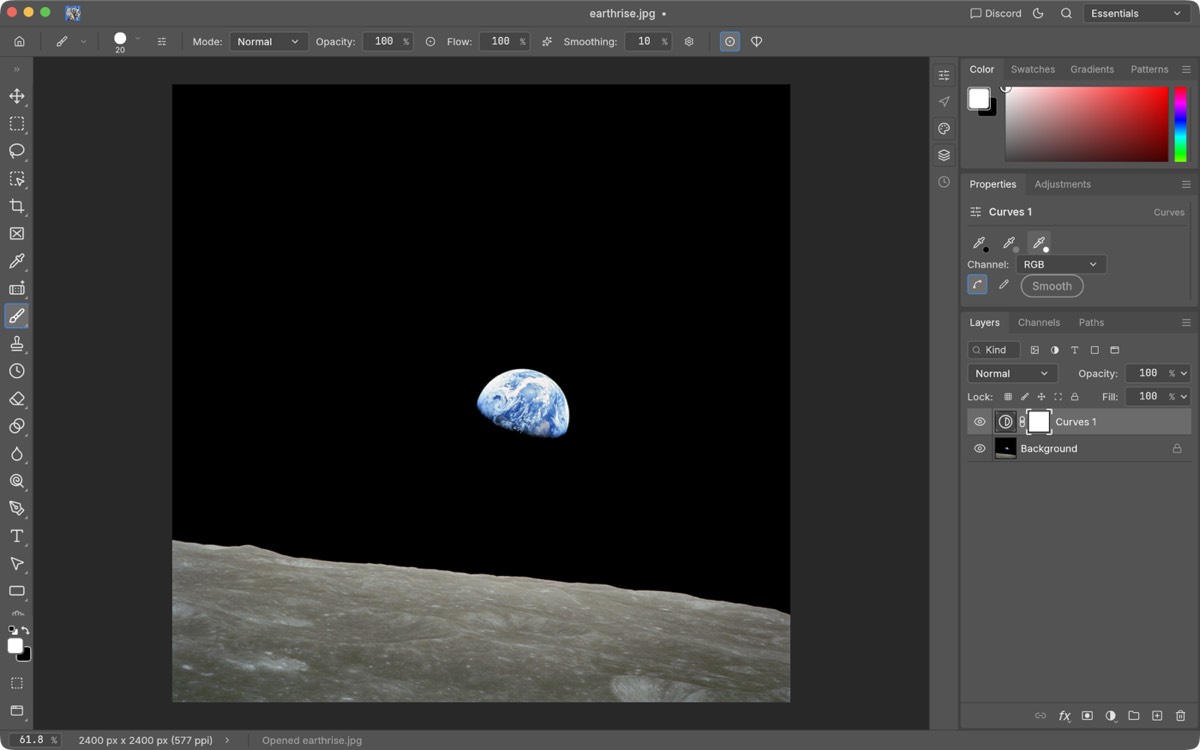1200x750 pixels.
Task: Select the Blur droplet tool
Action: click(x=17, y=454)
